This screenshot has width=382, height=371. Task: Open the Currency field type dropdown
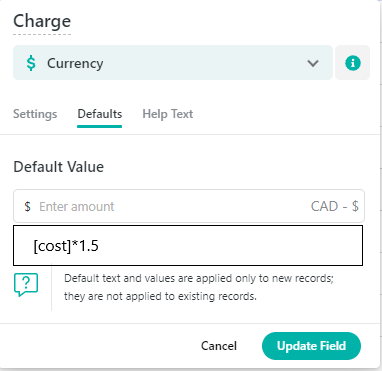(173, 63)
